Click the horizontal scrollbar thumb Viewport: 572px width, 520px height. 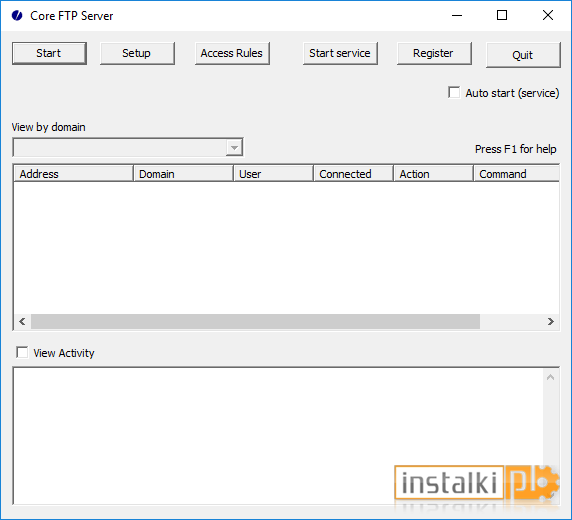pyautogui.click(x=255, y=321)
